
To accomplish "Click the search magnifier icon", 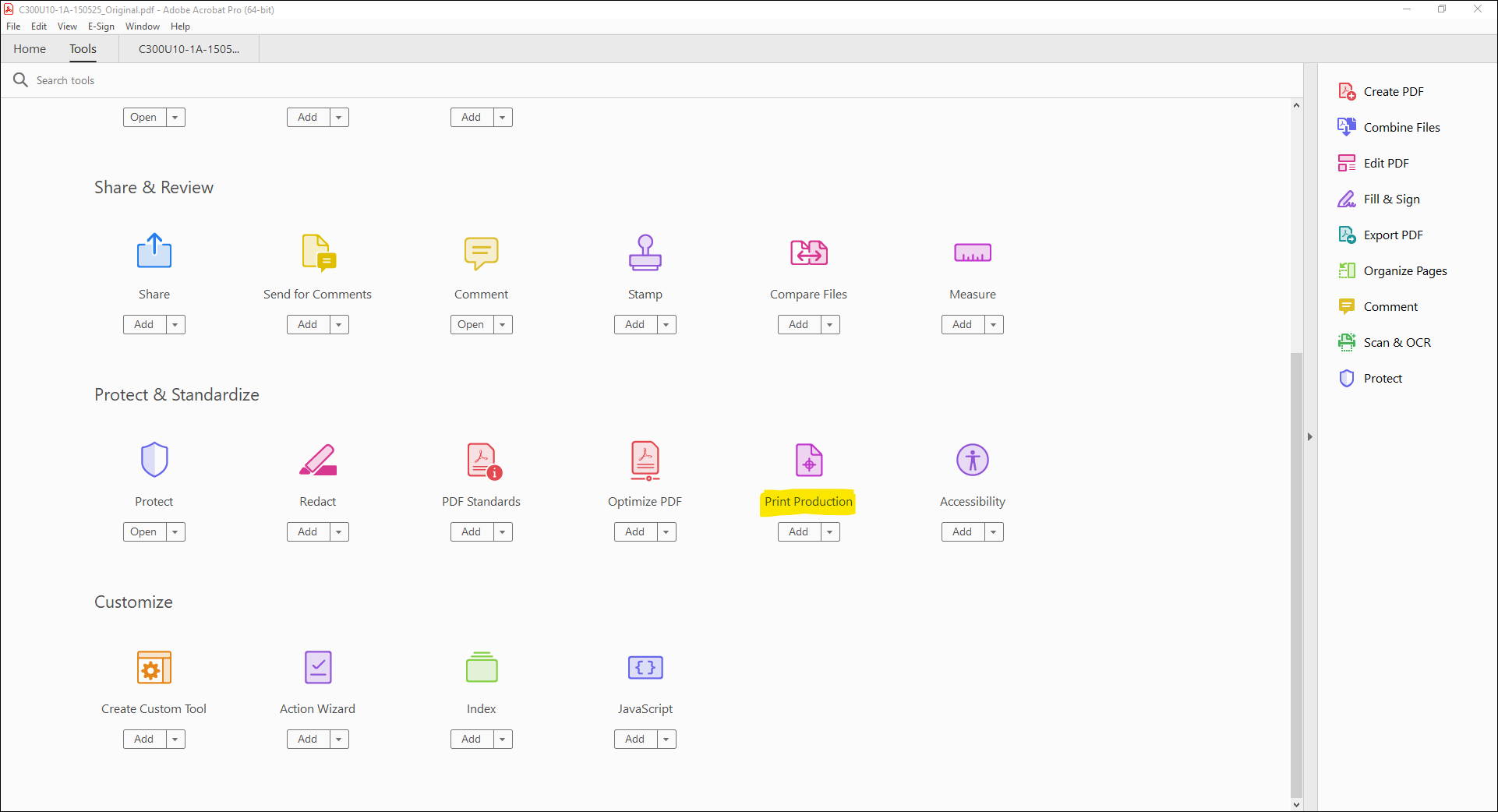I will coord(20,80).
